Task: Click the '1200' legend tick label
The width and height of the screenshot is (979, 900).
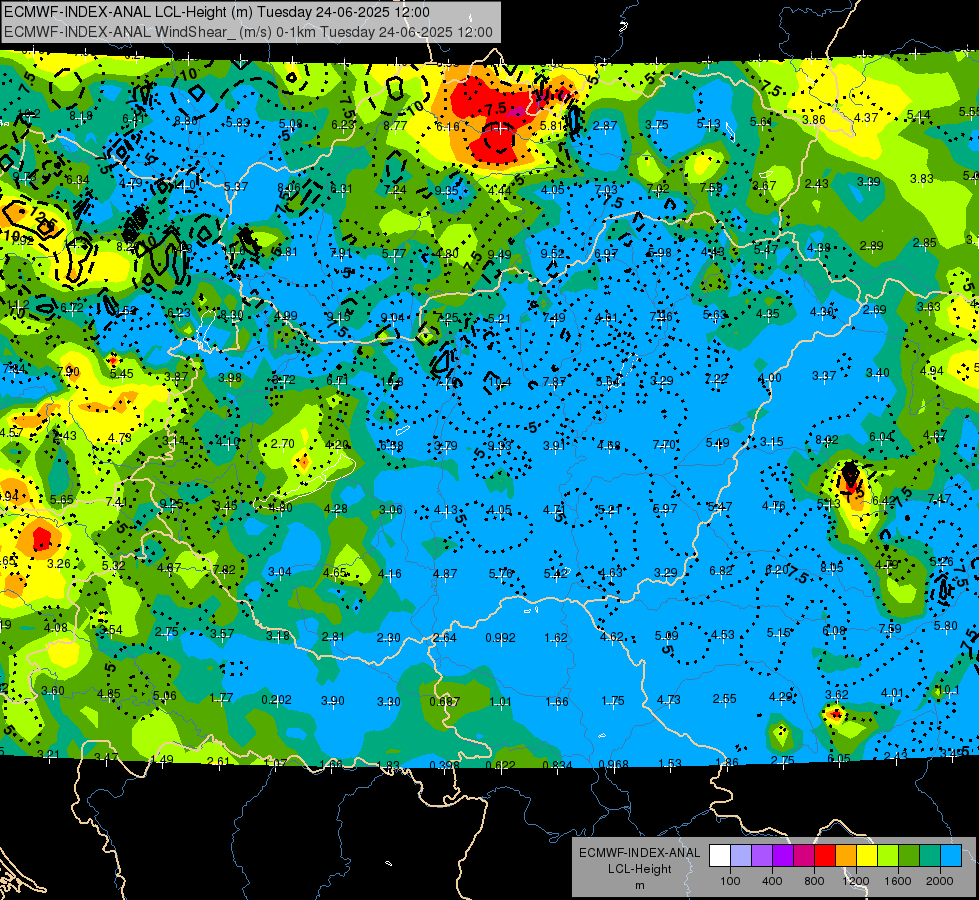Action: [x=856, y=881]
